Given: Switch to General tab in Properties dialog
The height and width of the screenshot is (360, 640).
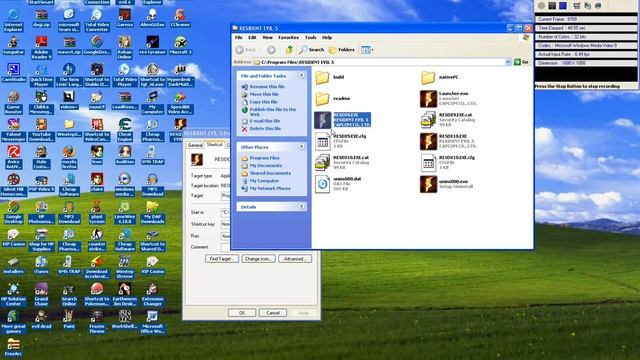Looking at the screenshot, I should coord(195,145).
